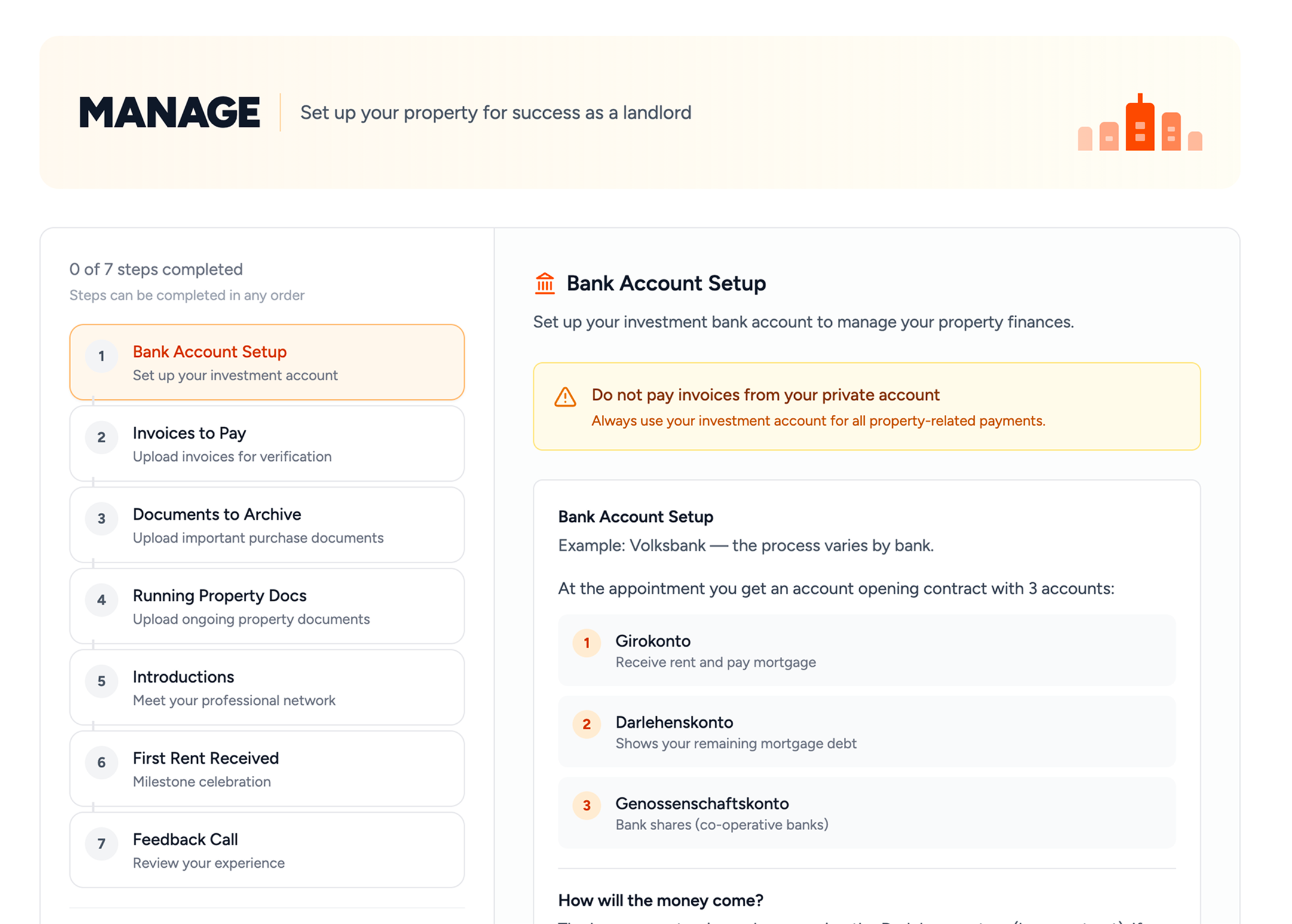Viewport: 1292px width, 924px height.
Task: Click the bank building icon beside Bank Account Setup heading
Action: coord(544,283)
